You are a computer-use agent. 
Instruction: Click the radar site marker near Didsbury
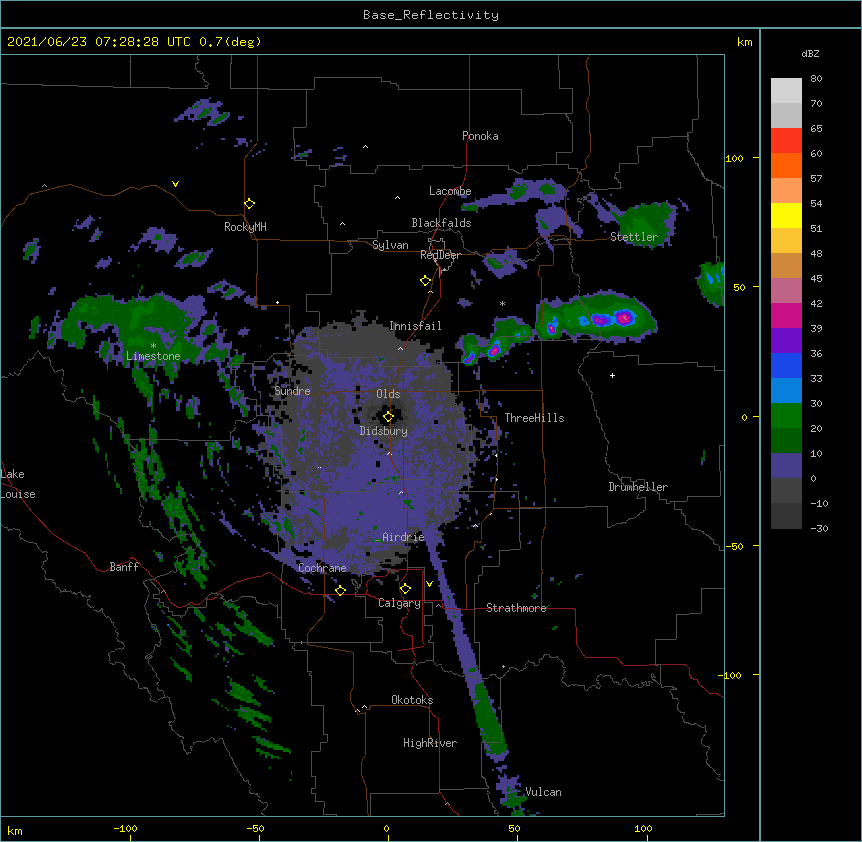click(388, 417)
